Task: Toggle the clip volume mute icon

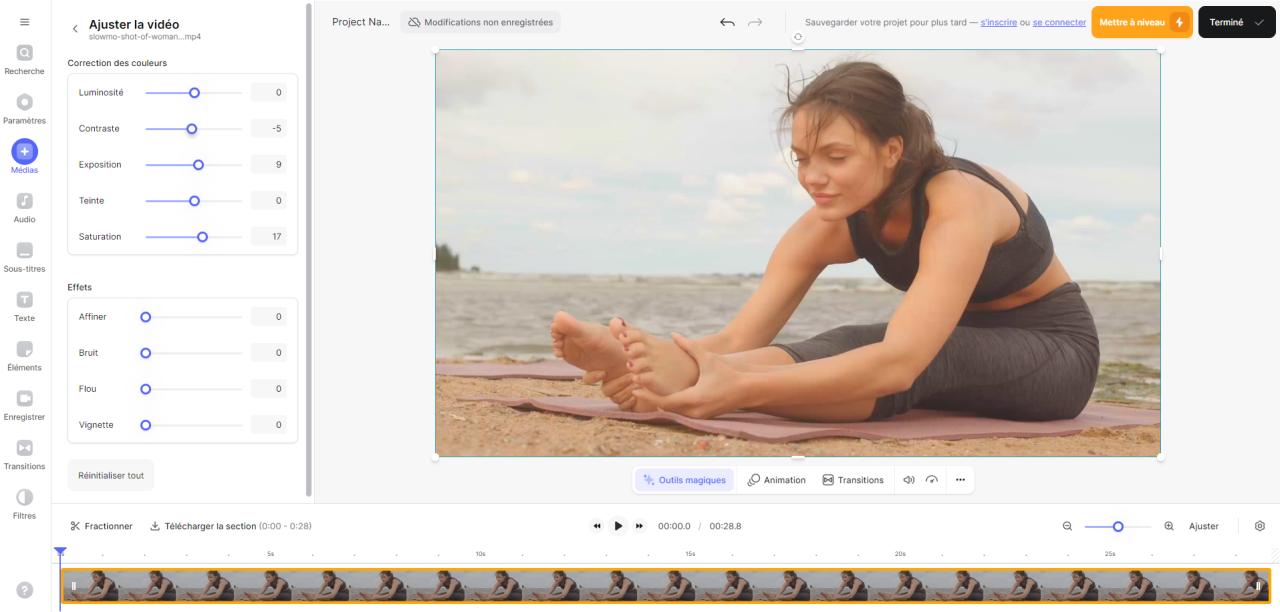Action: tap(907, 479)
